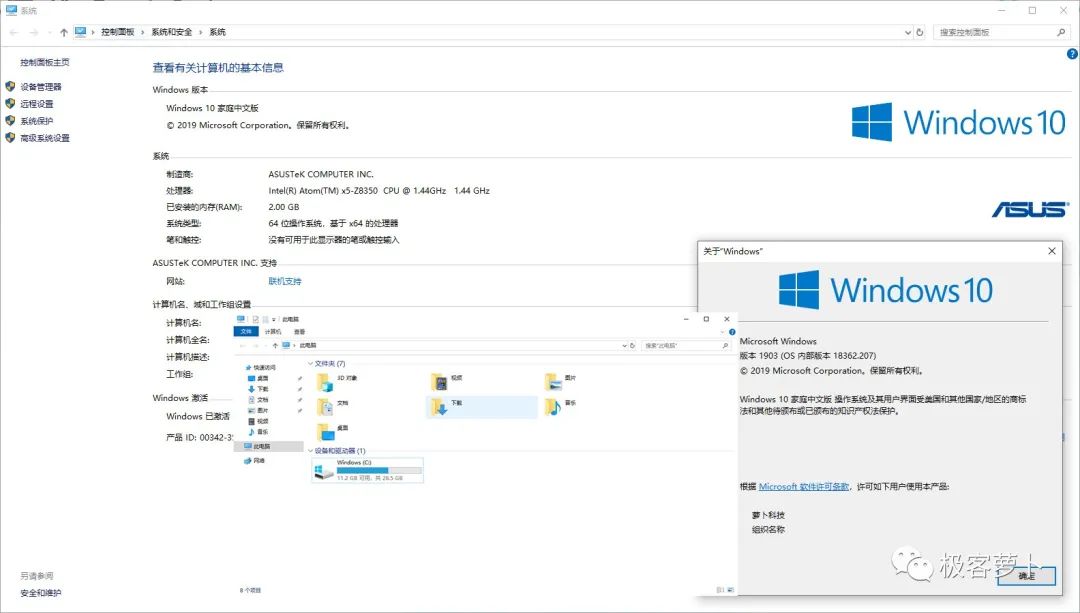
Task: Open the File Explorer address bar dropdown
Action: pos(625,346)
